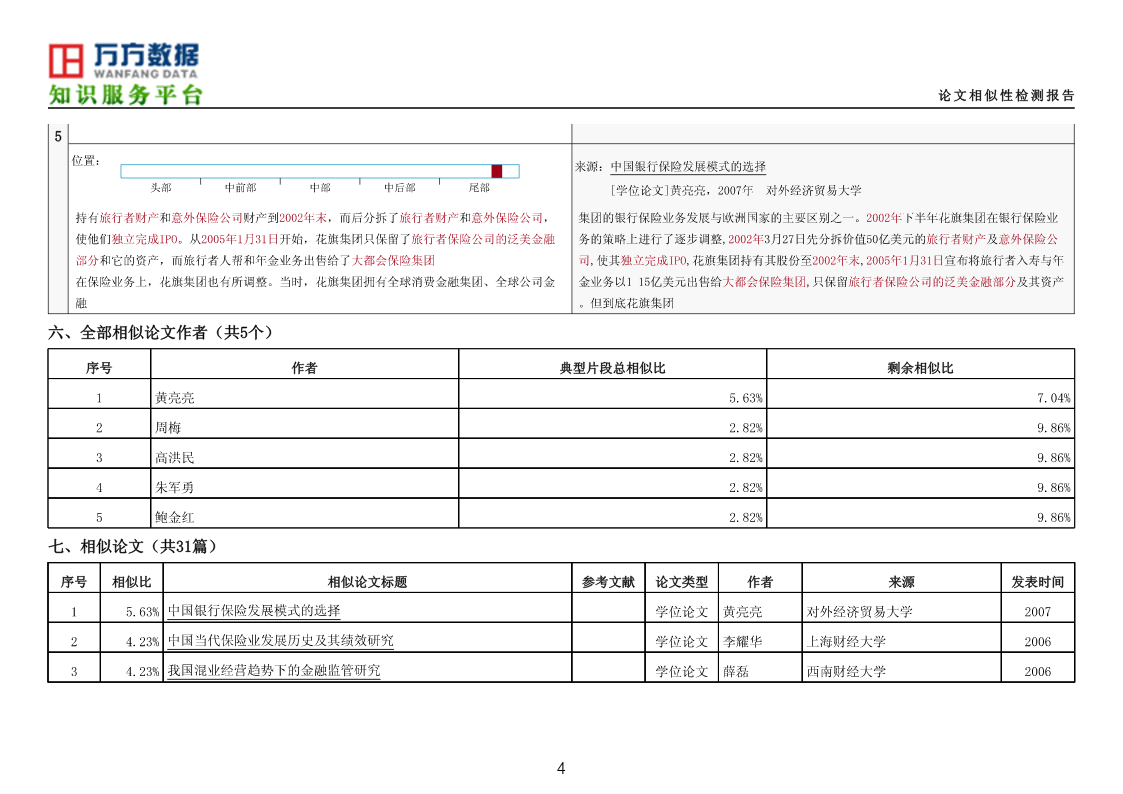Click the 位置 label
This screenshot has width=1123, height=794.
85,160
